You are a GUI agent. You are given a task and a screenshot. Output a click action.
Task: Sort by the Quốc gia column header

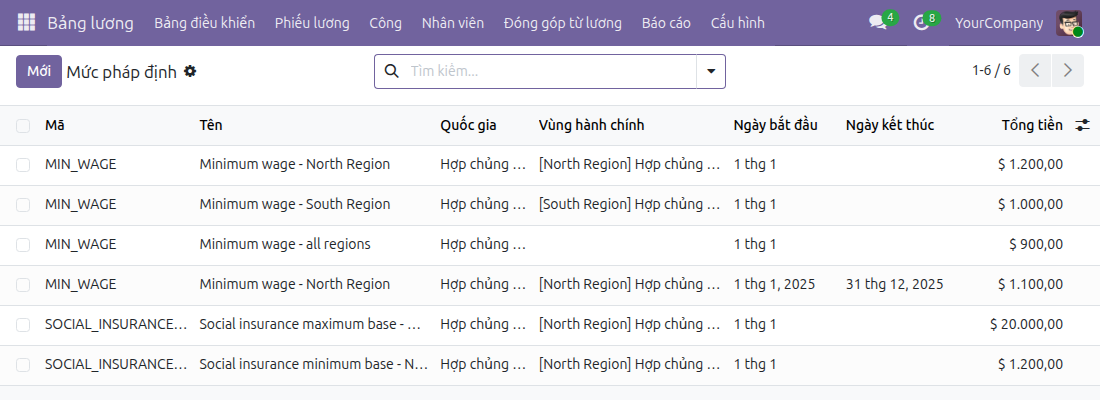[468, 125]
